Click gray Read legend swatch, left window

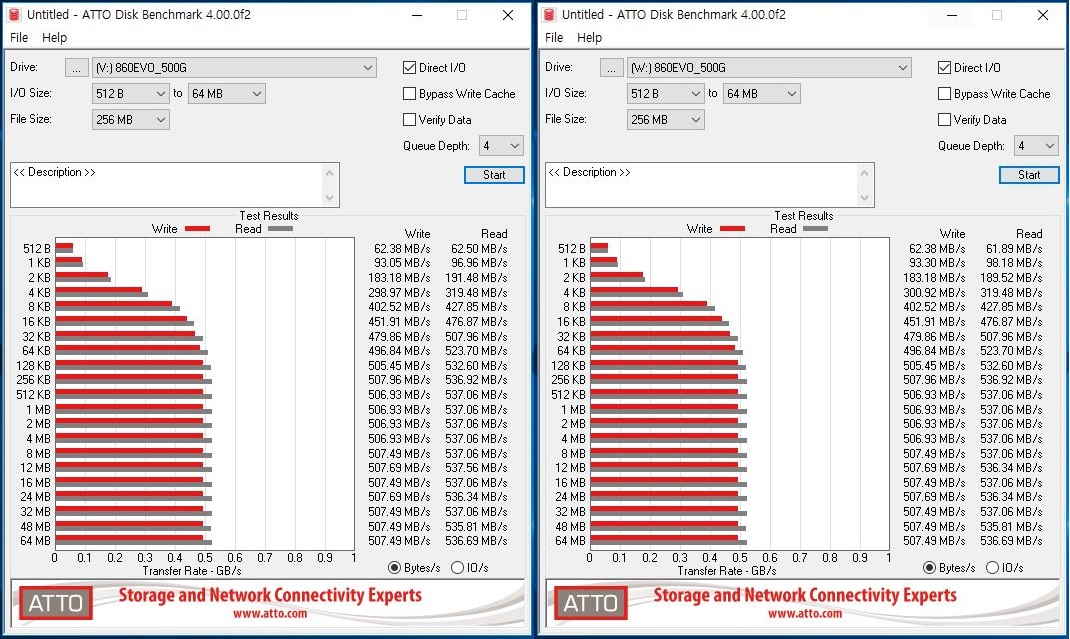pos(280,229)
